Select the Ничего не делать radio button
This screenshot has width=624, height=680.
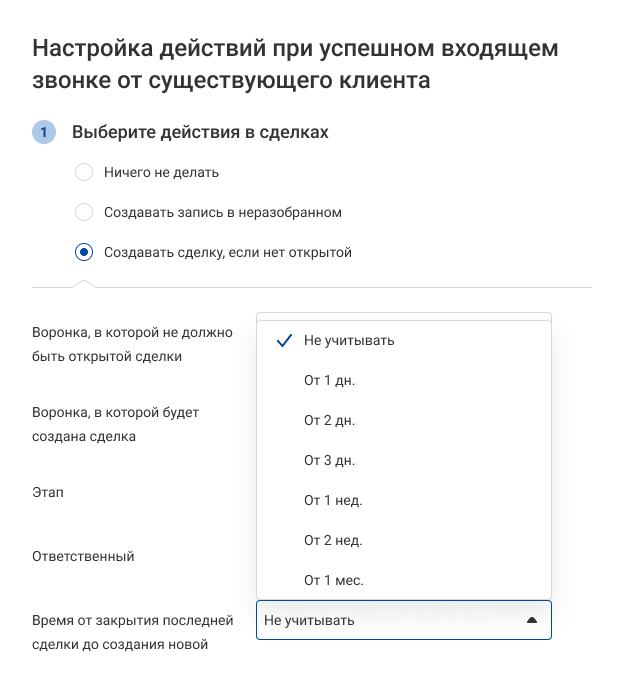pos(85,172)
